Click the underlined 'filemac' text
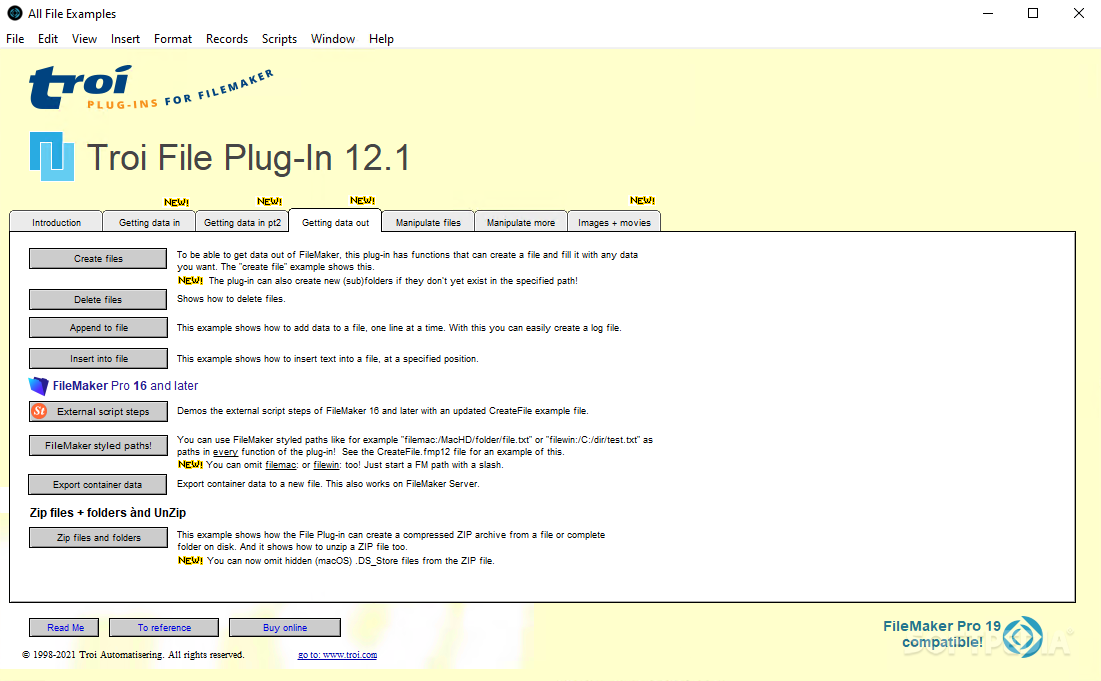This screenshot has width=1101, height=681. click(280, 465)
